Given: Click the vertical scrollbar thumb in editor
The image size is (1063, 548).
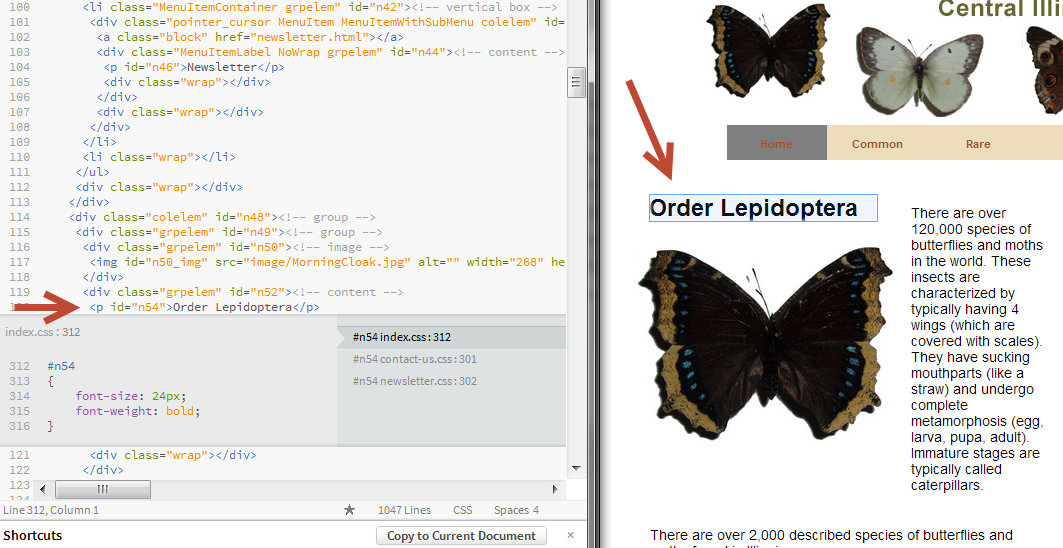Looking at the screenshot, I should (x=576, y=82).
